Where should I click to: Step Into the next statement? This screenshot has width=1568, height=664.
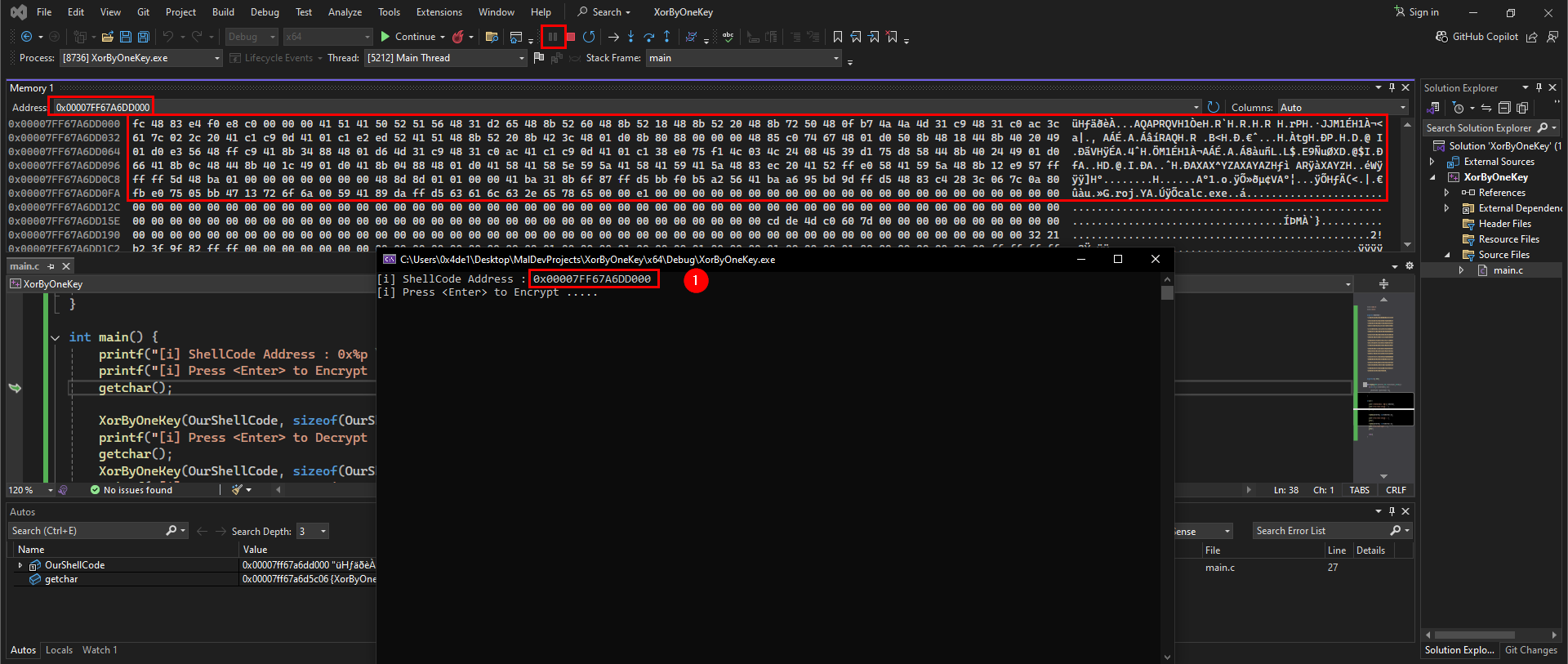tap(630, 37)
